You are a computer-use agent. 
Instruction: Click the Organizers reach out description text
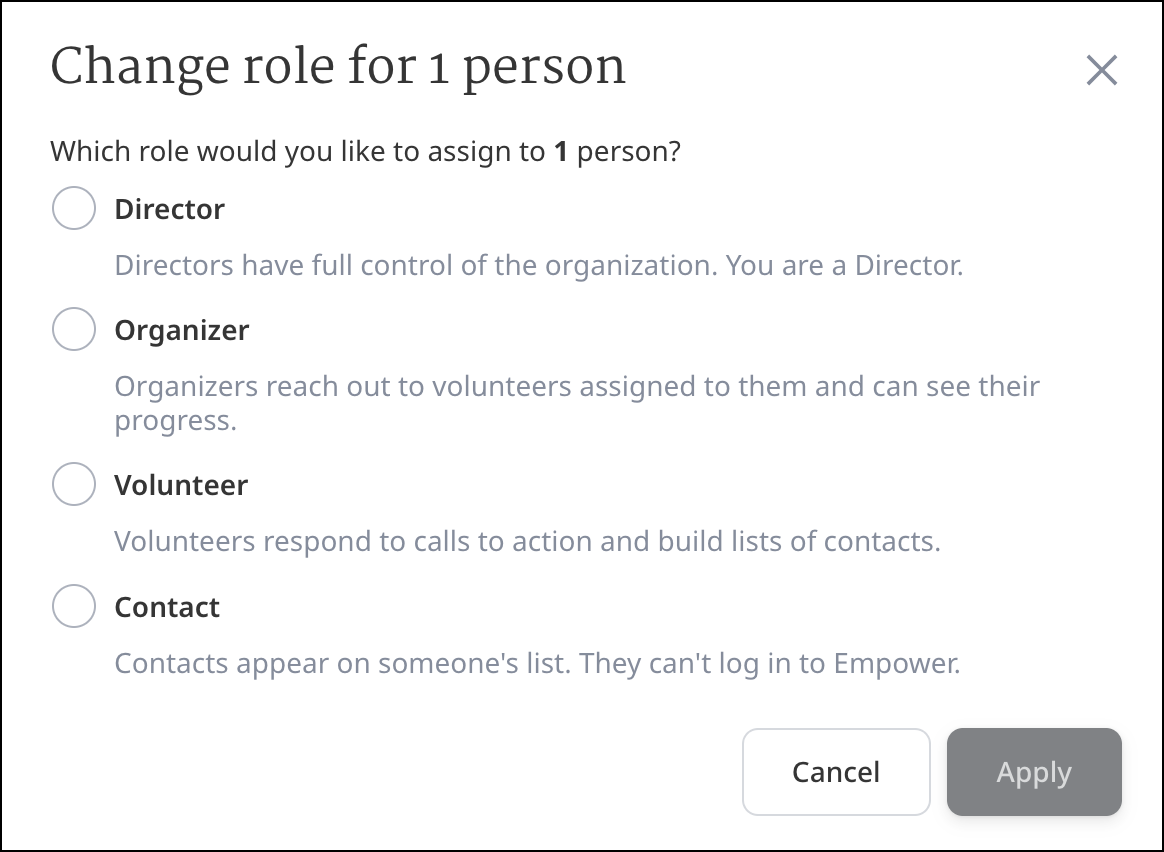tap(577, 387)
